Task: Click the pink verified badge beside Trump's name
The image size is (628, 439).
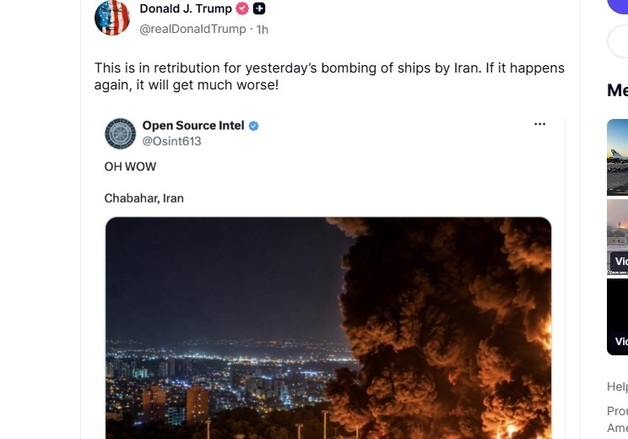Action: tap(242, 8)
